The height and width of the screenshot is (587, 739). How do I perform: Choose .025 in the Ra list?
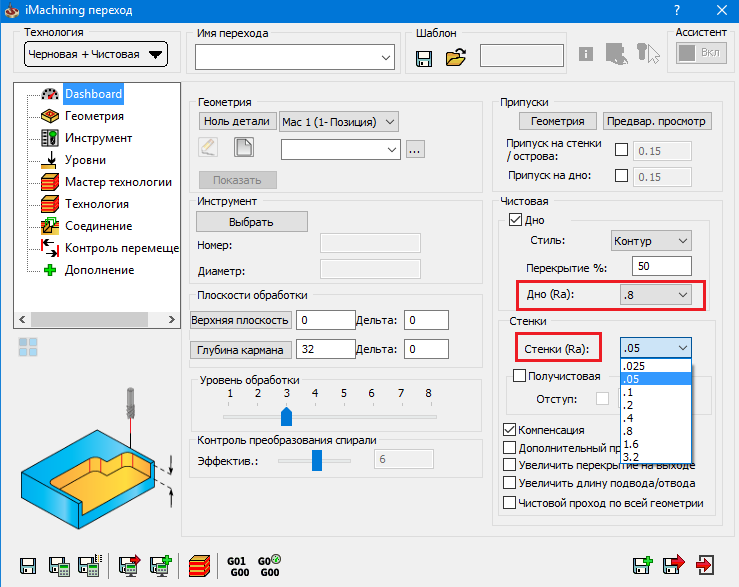[656, 366]
